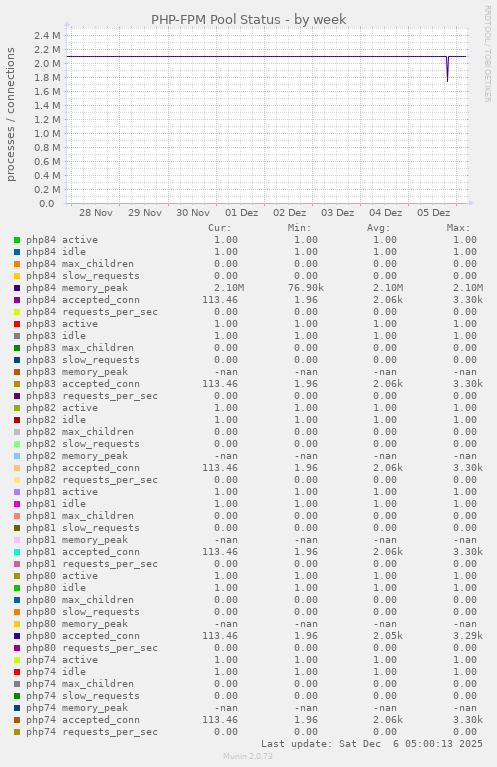Click the Min: column header

tap(299, 228)
